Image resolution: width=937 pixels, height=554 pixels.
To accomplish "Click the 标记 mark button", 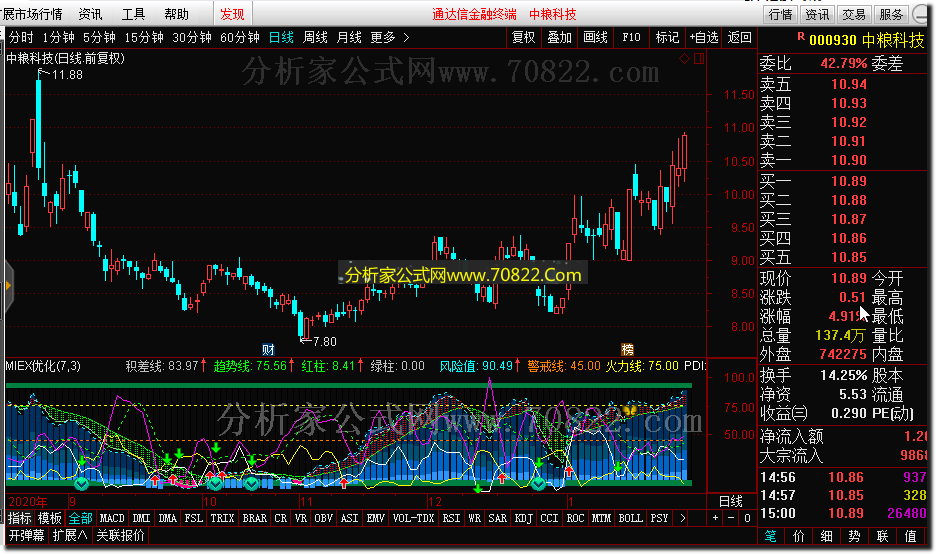I will pyautogui.click(x=667, y=38).
